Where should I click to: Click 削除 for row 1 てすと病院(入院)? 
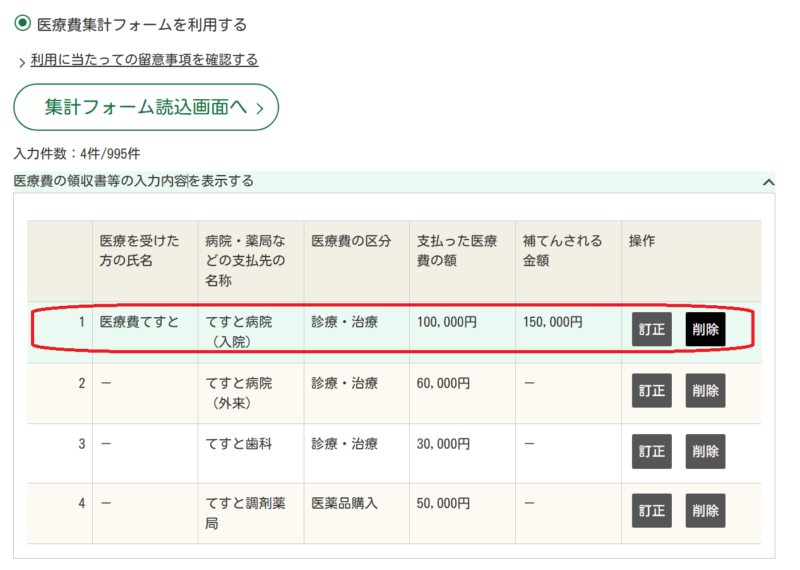point(705,330)
